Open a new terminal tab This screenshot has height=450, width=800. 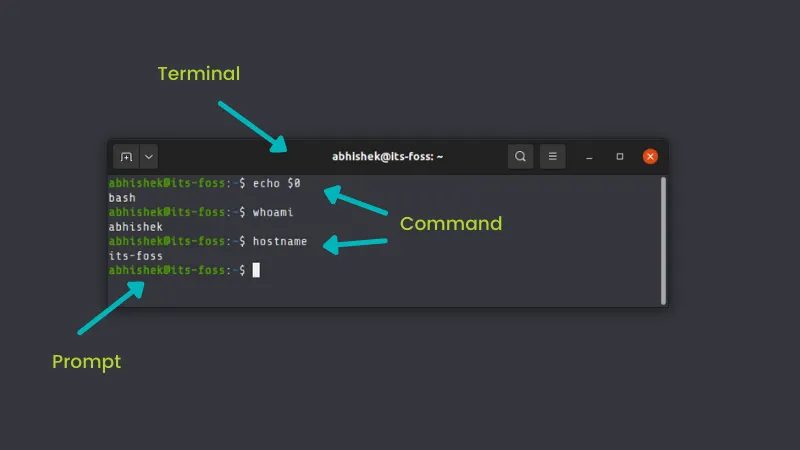coord(126,157)
